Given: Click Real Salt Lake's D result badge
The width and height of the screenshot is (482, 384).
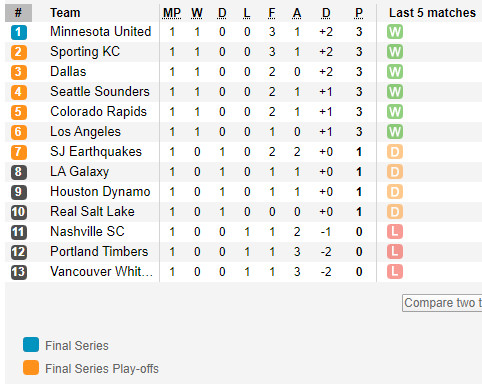Looking at the screenshot, I should pos(395,212).
